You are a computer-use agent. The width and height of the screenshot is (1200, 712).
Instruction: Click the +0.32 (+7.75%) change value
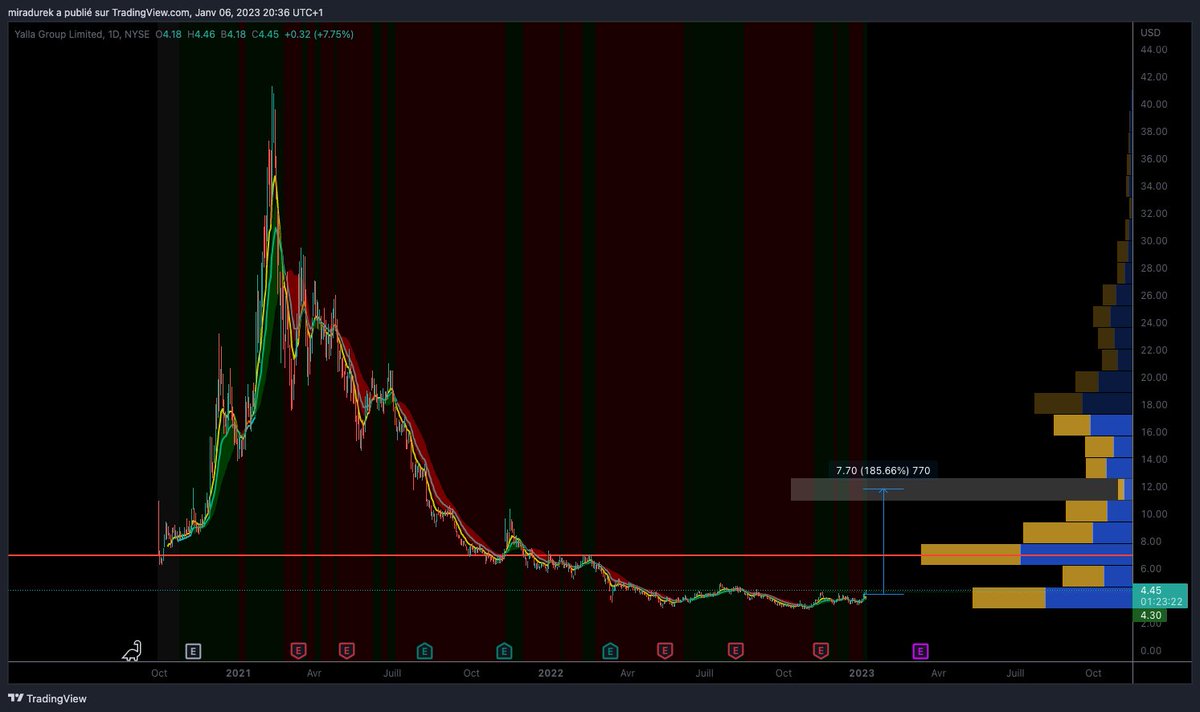point(318,34)
